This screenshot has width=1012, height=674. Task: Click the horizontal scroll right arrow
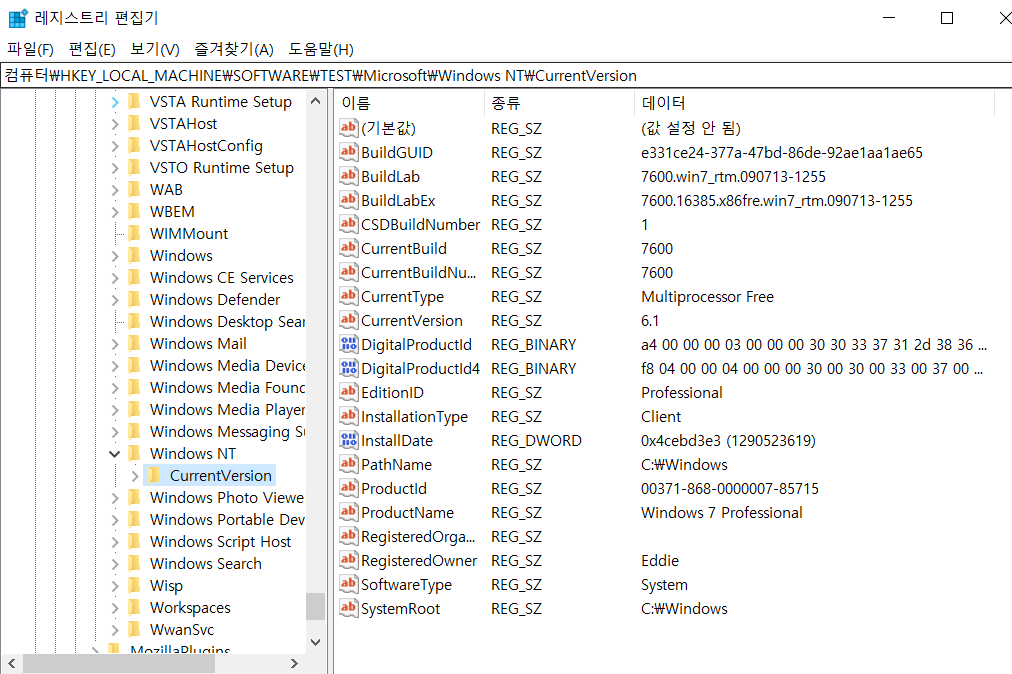(294, 663)
